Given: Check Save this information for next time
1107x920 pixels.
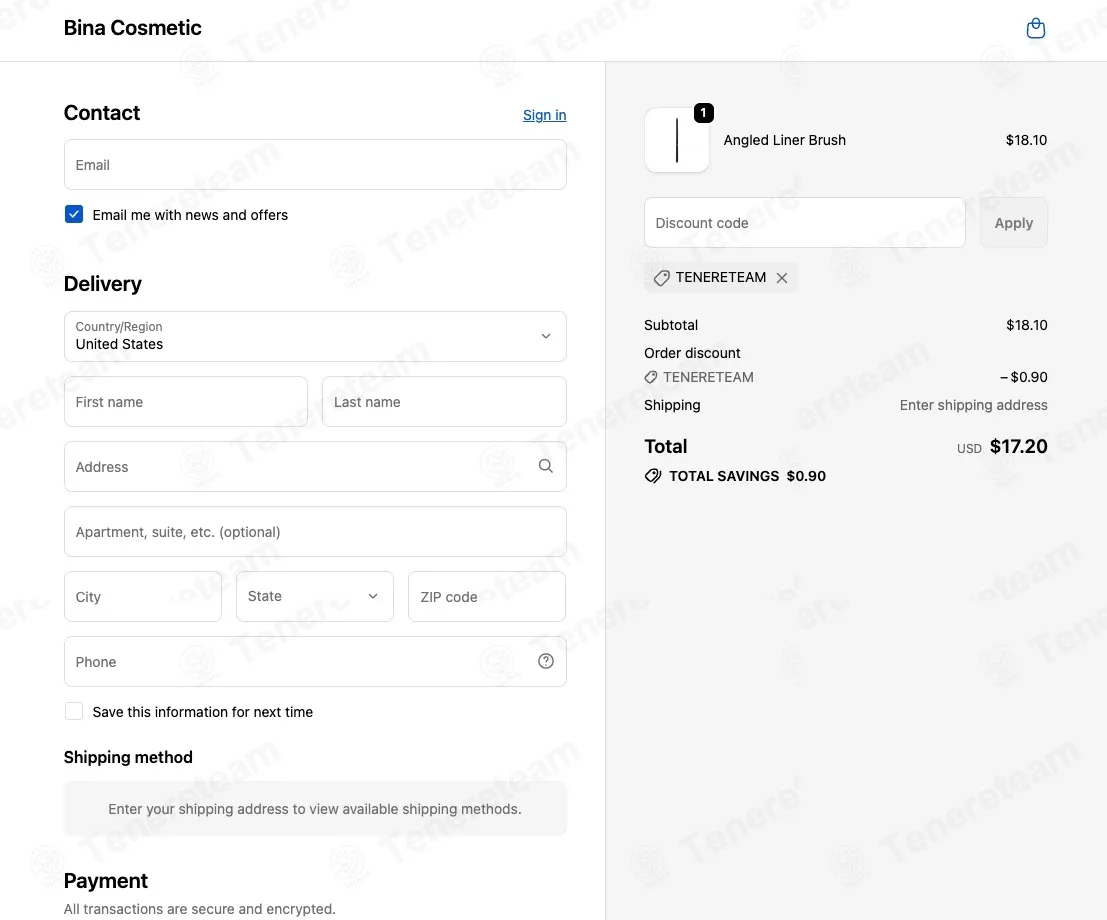Looking at the screenshot, I should point(74,711).
